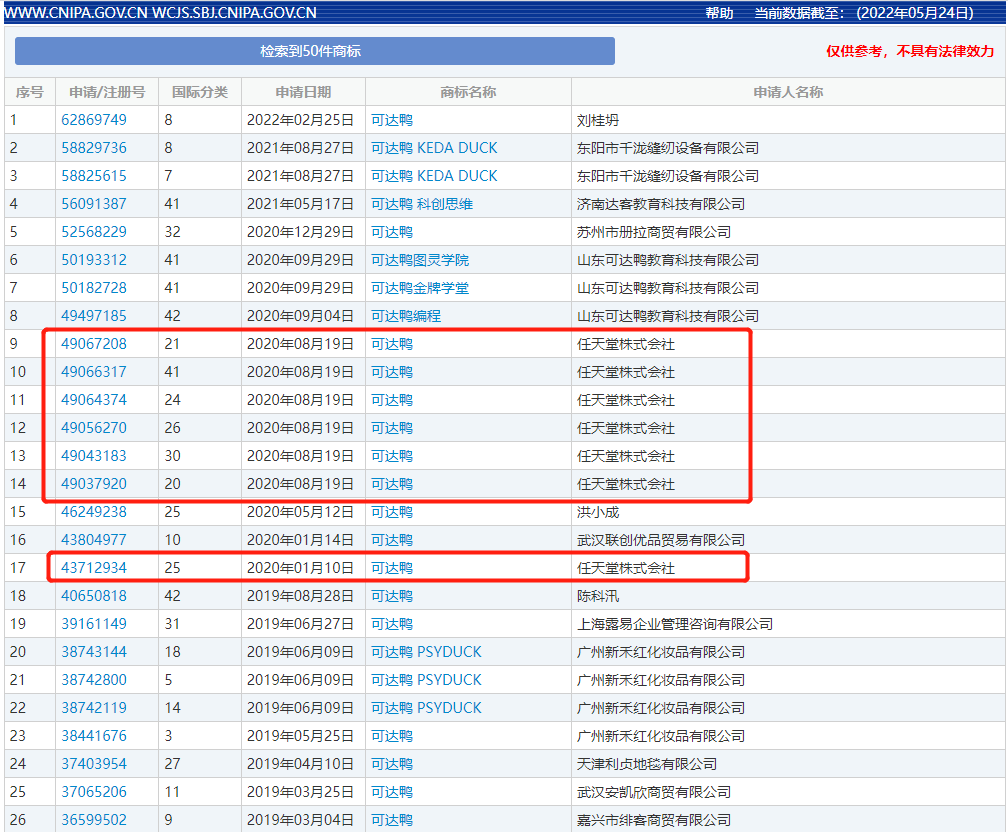Select applicant 济南达客教育科技有限公司
Viewport: 1008px width, 832px height.
coord(661,204)
